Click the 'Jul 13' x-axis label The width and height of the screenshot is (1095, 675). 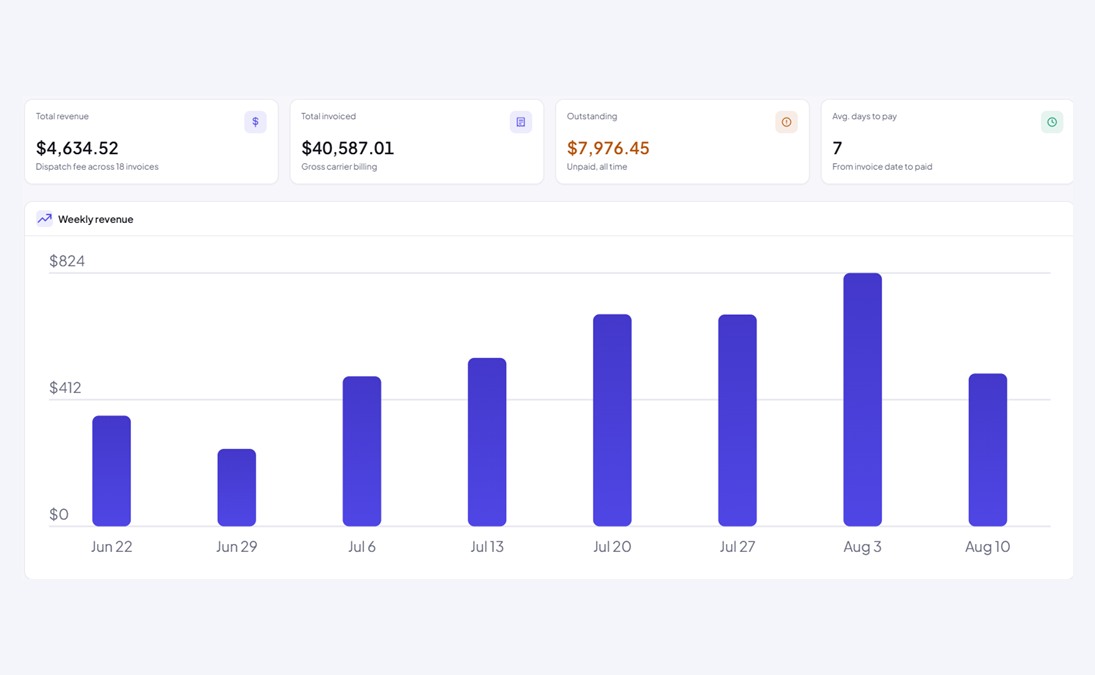coord(487,547)
